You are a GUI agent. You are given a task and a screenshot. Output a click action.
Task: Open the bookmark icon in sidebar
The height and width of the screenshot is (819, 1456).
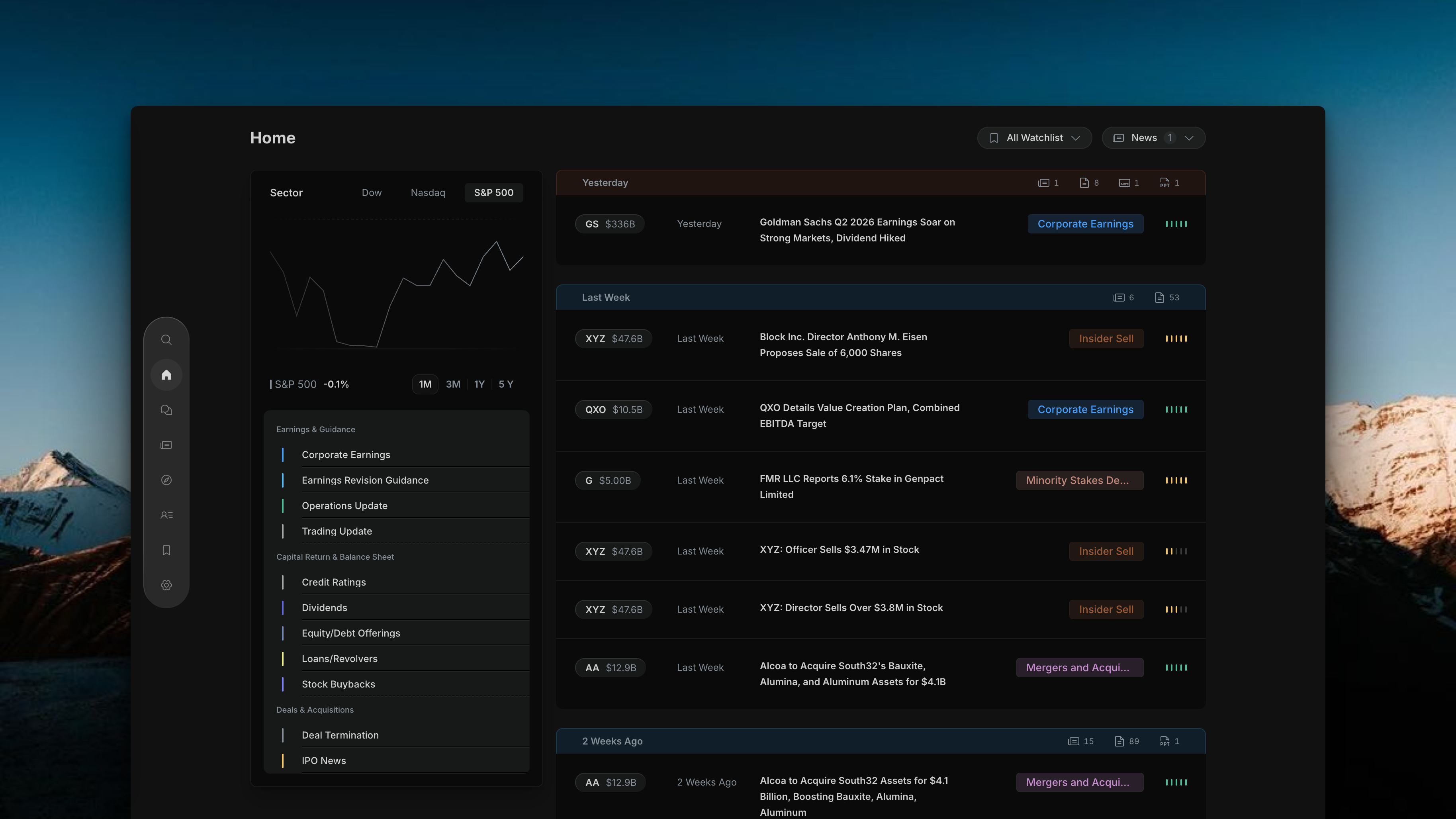click(x=166, y=550)
